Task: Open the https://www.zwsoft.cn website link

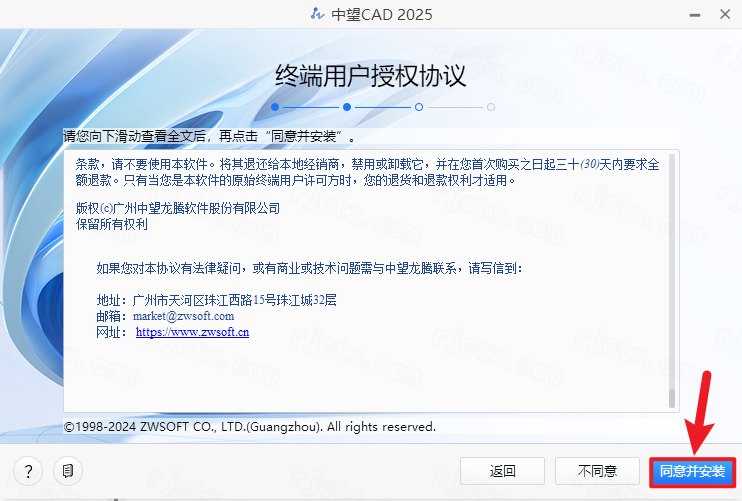Action: [x=192, y=331]
